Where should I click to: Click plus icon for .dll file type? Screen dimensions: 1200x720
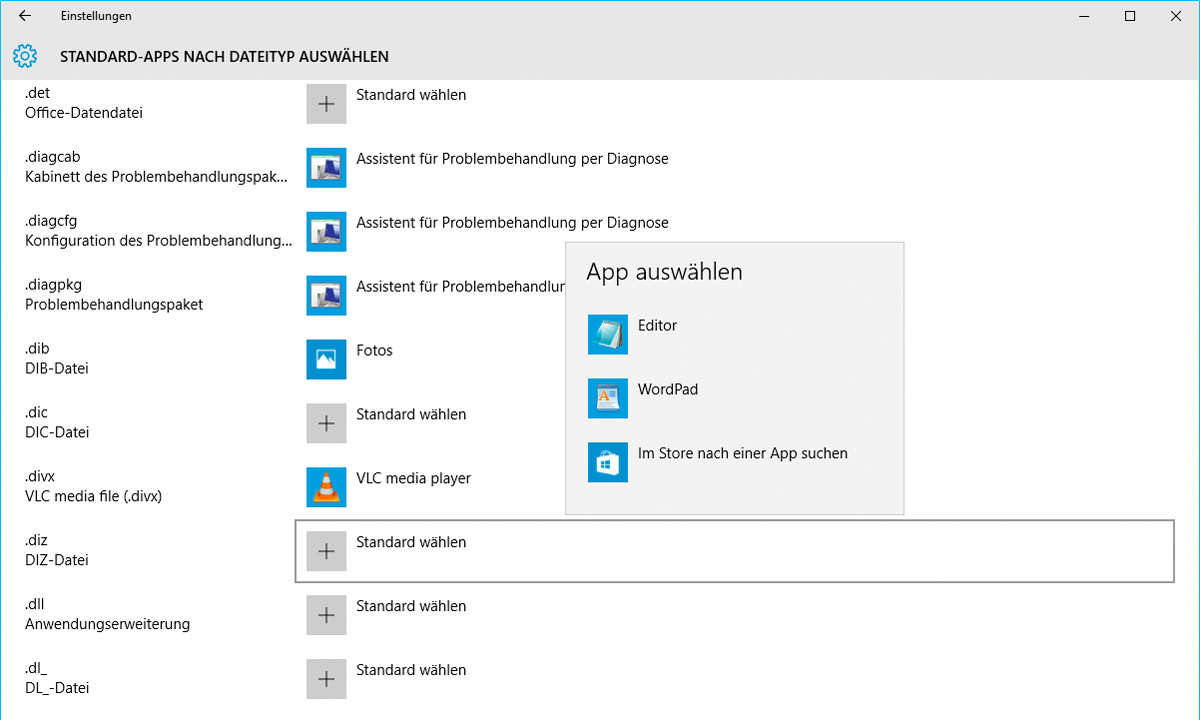[326, 615]
